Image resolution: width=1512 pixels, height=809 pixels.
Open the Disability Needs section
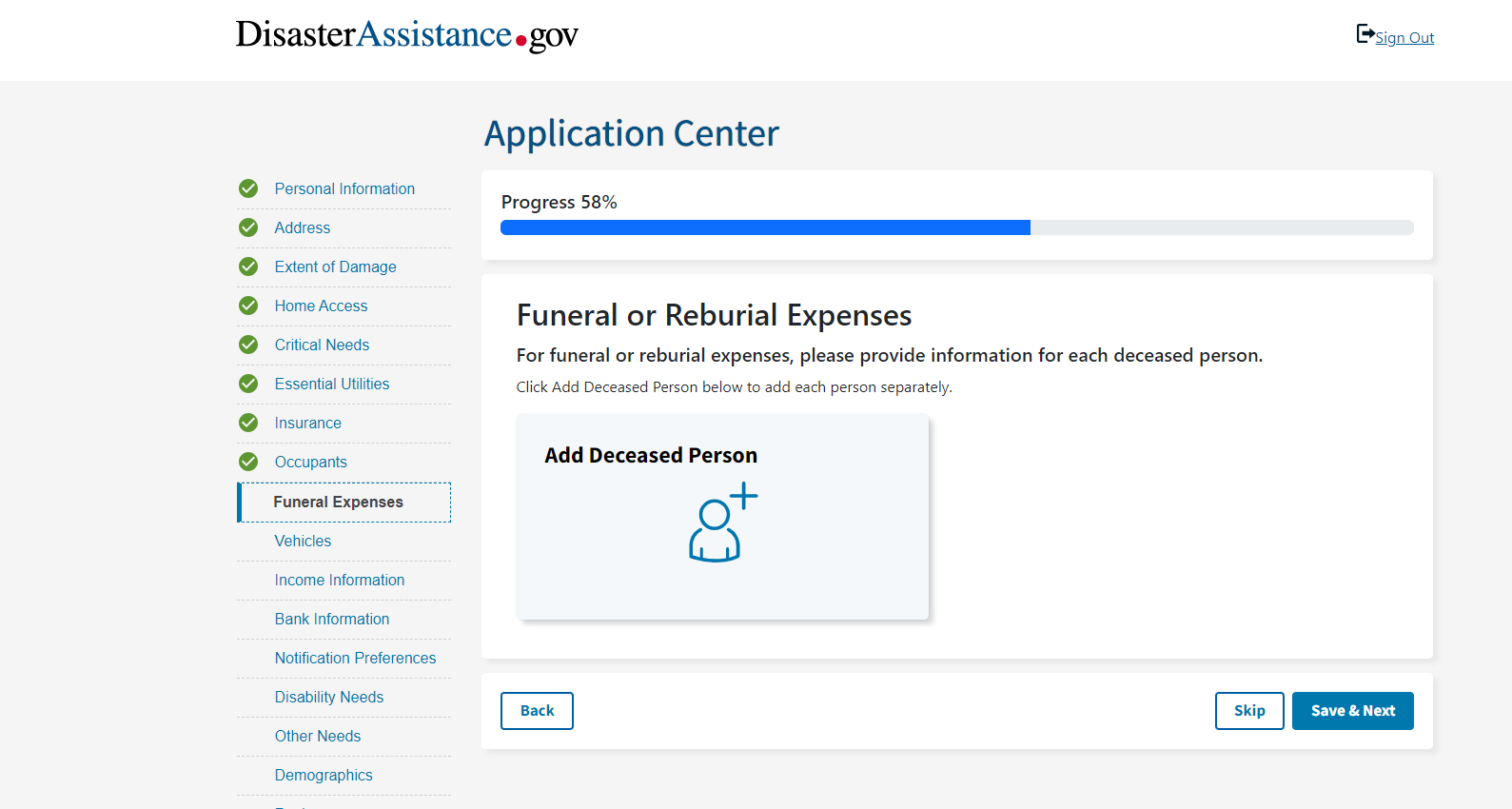[328, 697]
